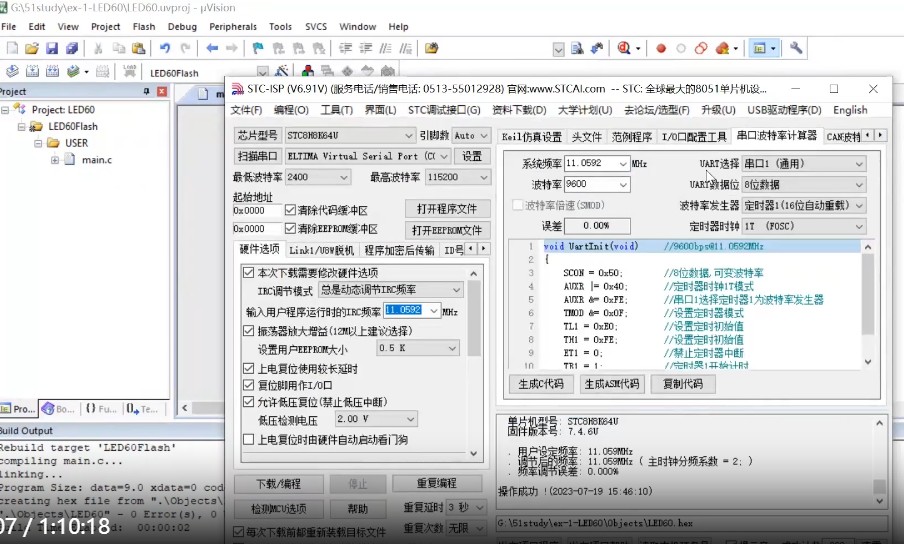The image size is (904, 544).
Task: Click hardware options list vertical scrollbar
Action: coord(474,363)
